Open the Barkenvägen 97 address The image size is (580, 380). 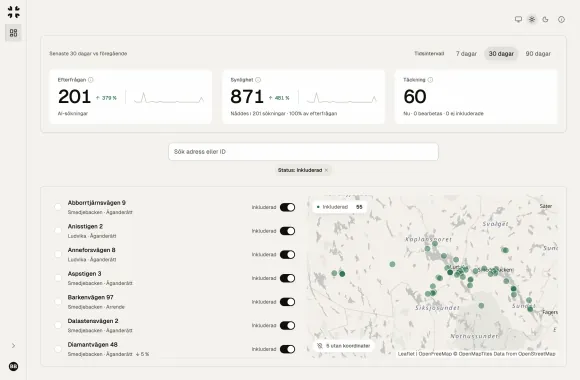[90, 297]
